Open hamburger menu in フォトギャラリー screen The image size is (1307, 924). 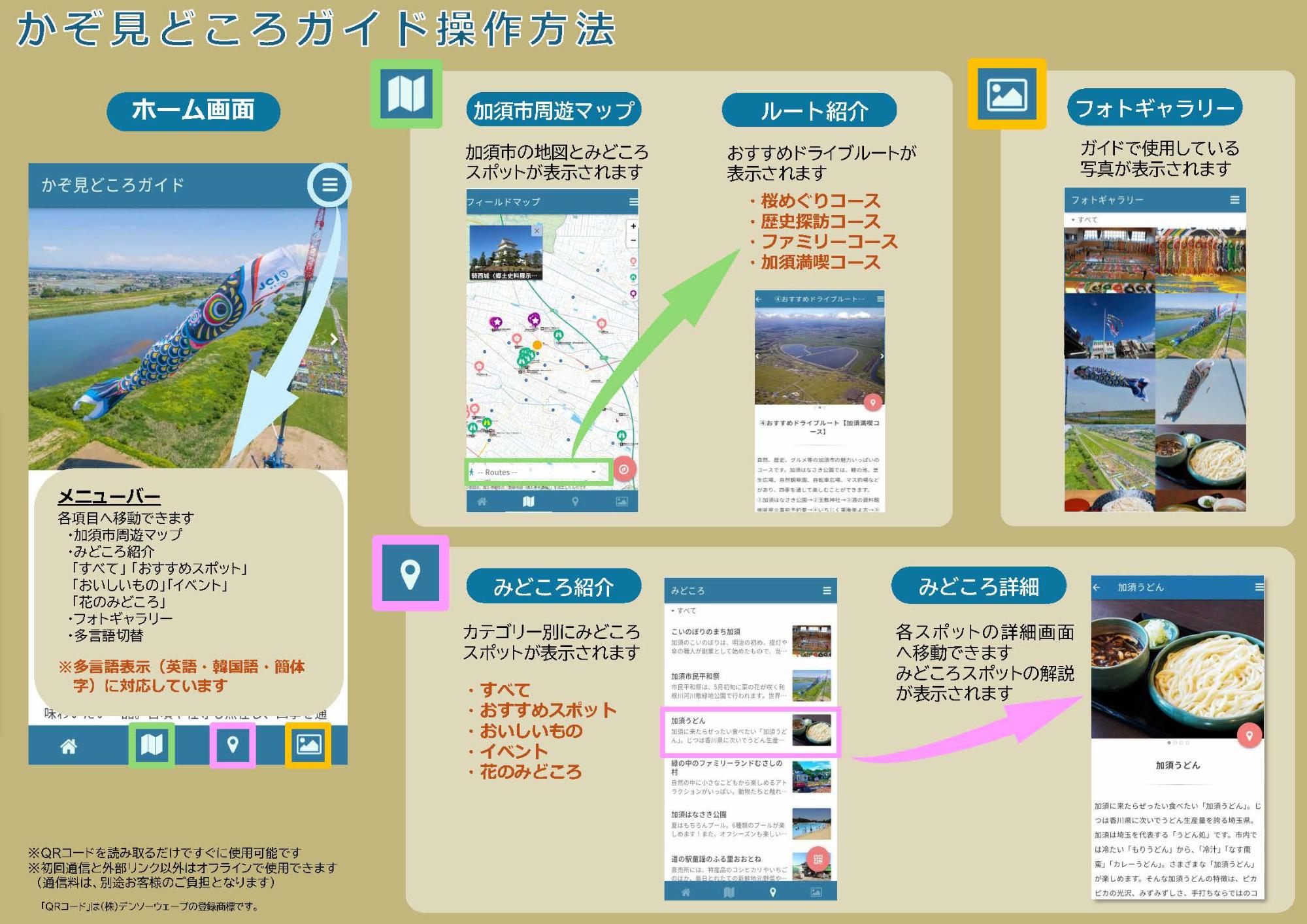coord(1234,200)
